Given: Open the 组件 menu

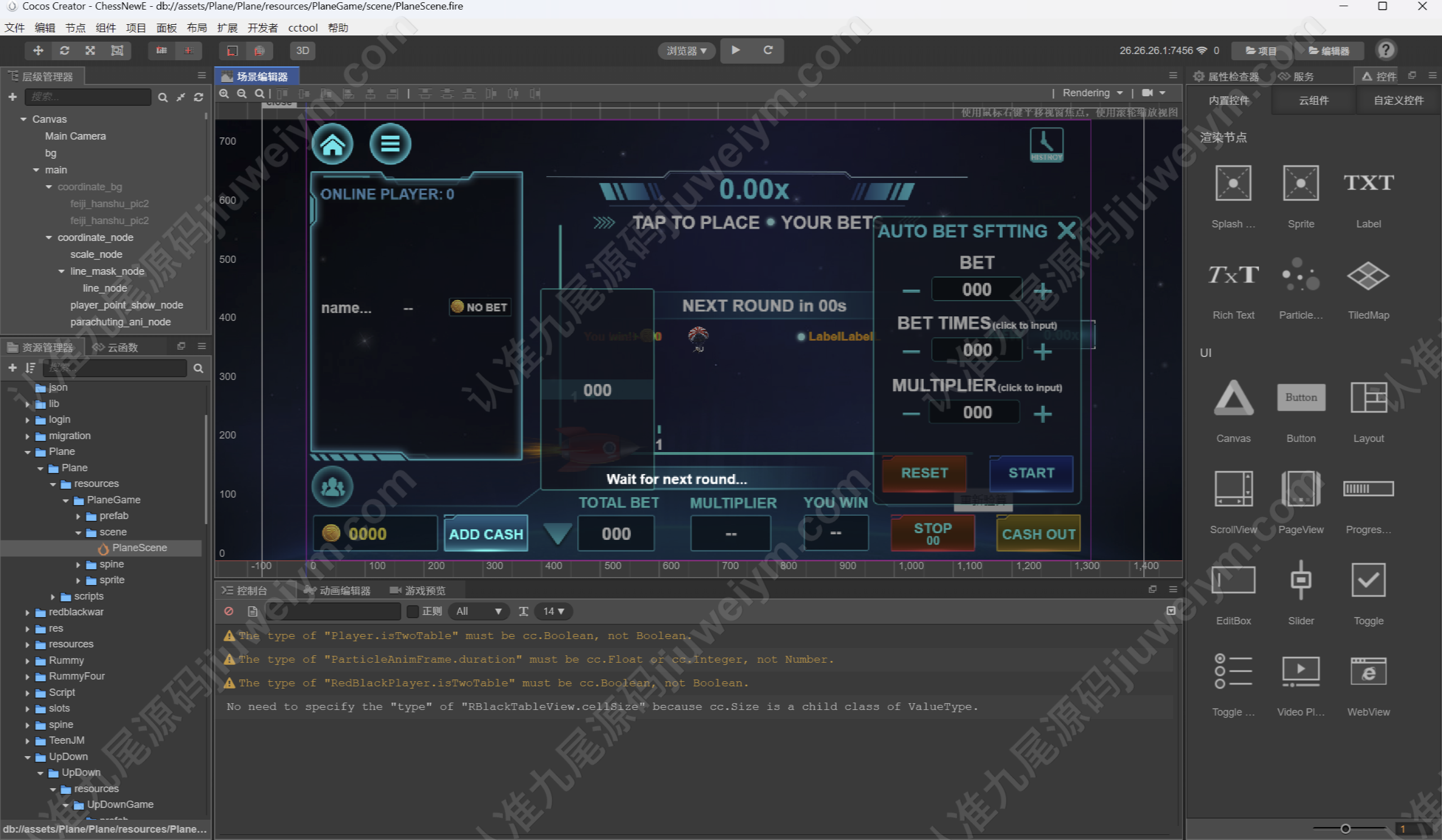Looking at the screenshot, I should pos(105,28).
